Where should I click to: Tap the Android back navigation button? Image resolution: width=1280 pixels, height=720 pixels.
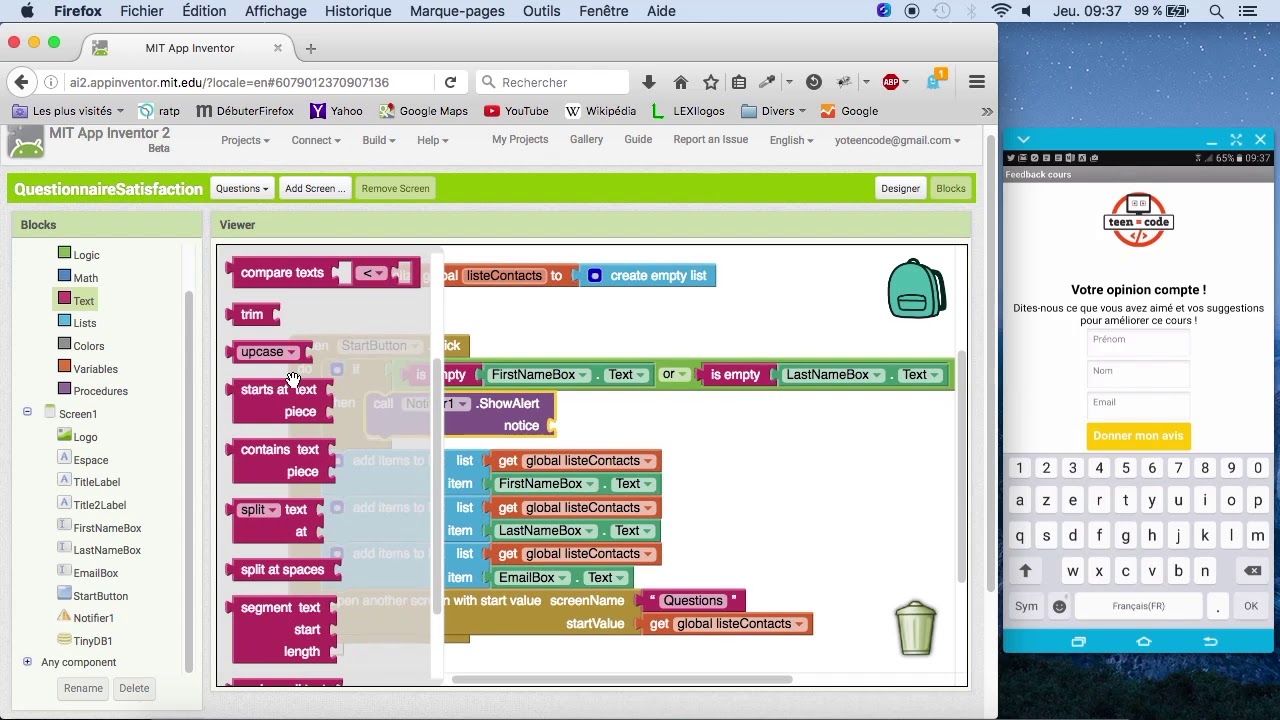[1210, 641]
